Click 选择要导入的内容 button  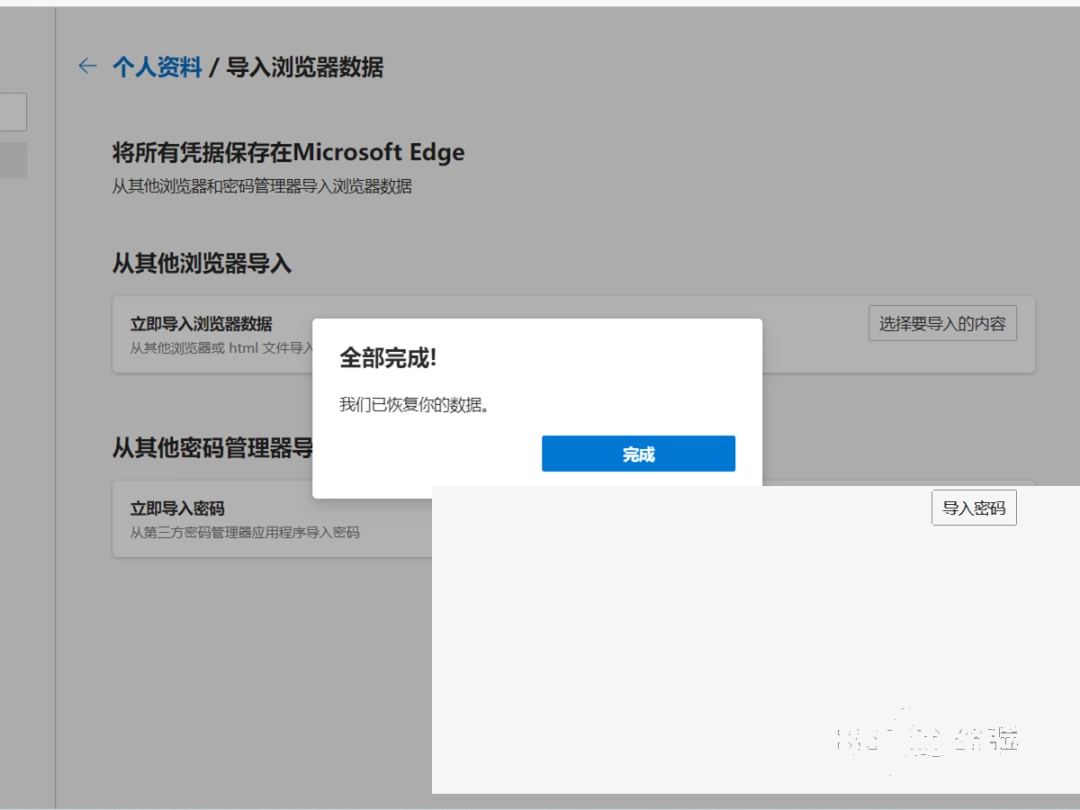pyautogui.click(x=942, y=324)
